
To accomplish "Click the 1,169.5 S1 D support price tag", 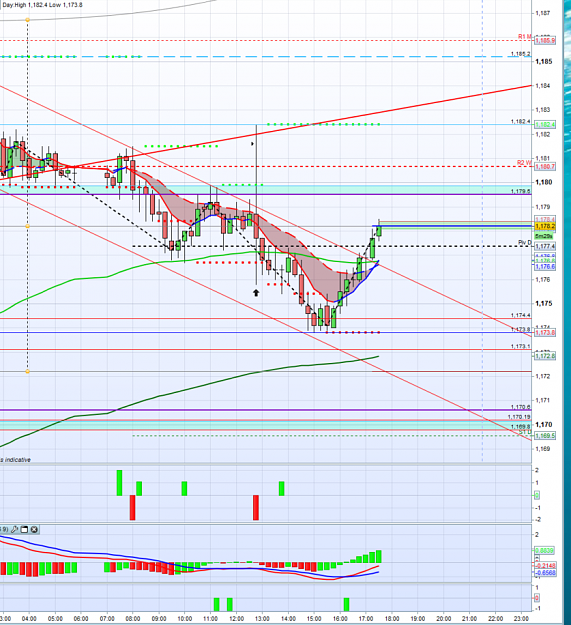I will point(545,436).
